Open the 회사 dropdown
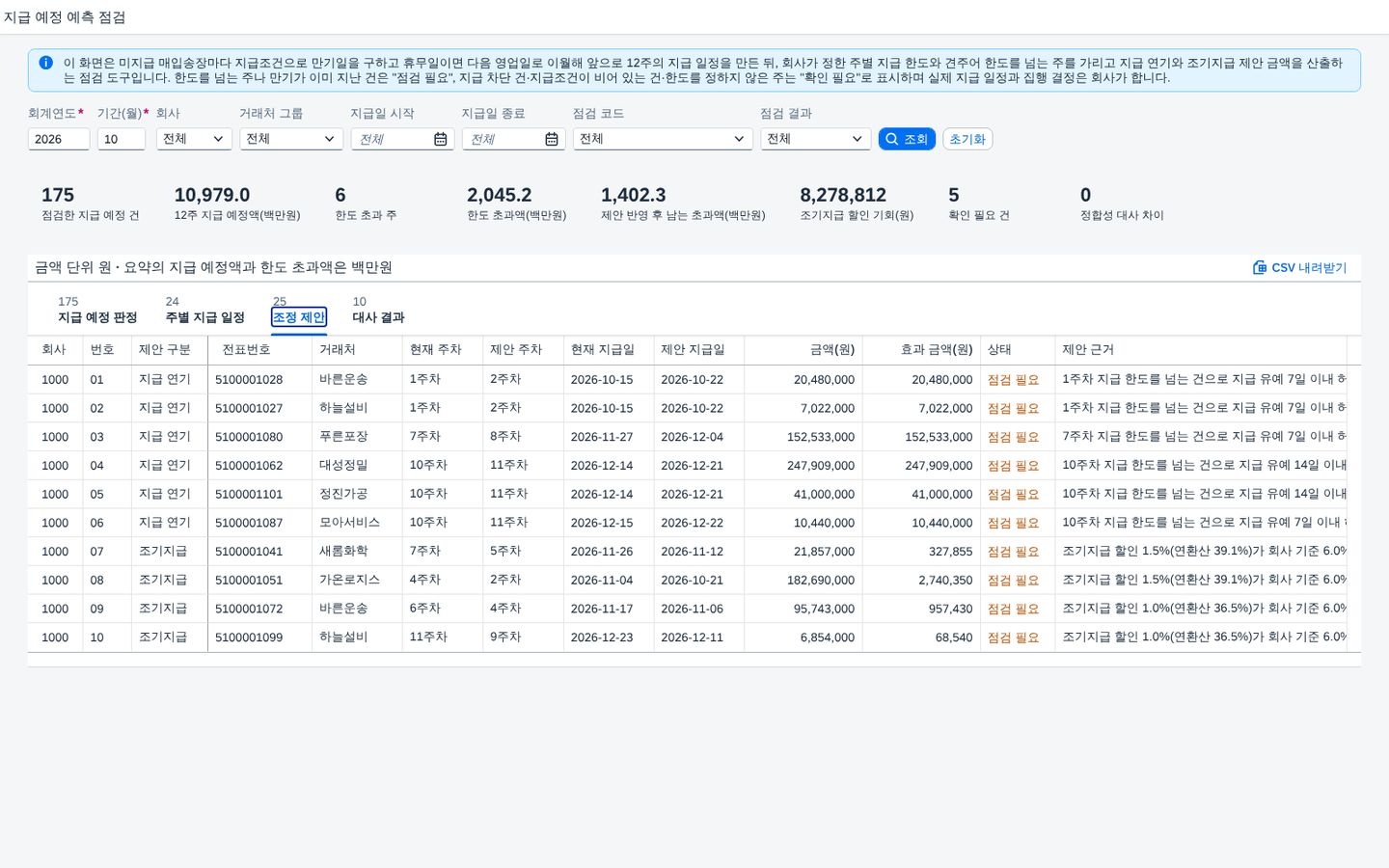The height and width of the screenshot is (868, 1389). pyautogui.click(x=194, y=139)
